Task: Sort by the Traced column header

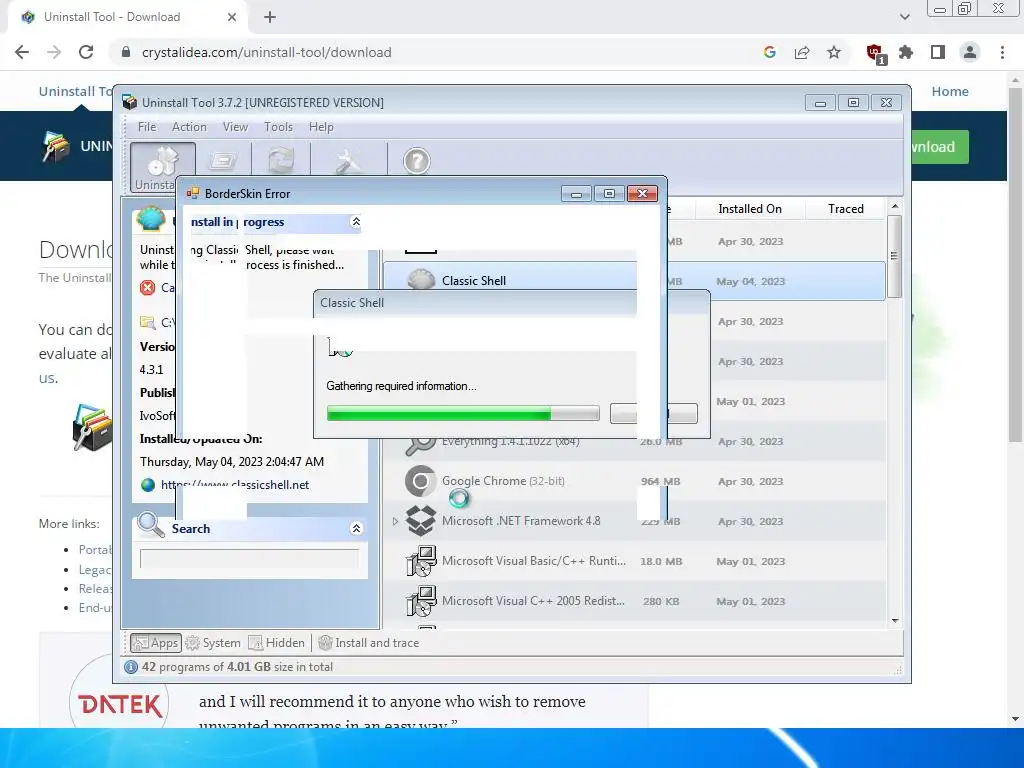Action: (x=846, y=209)
